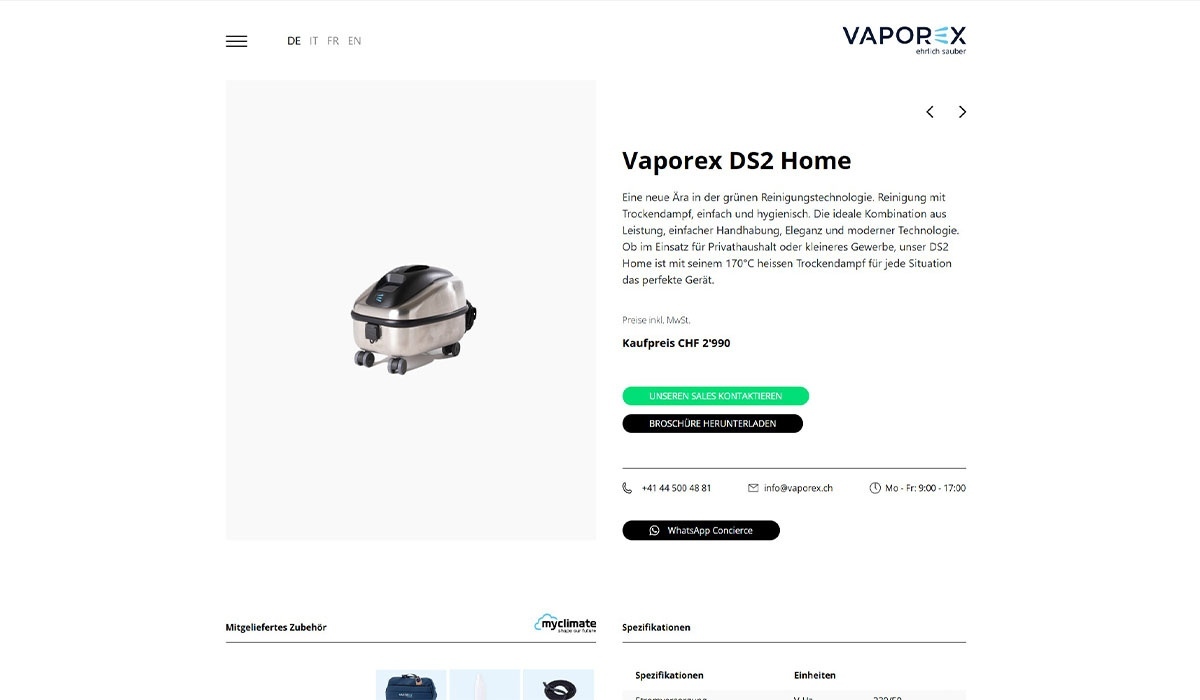Click the Vaporex DS2 Home product image
The width and height of the screenshot is (1200, 700).
point(412,318)
